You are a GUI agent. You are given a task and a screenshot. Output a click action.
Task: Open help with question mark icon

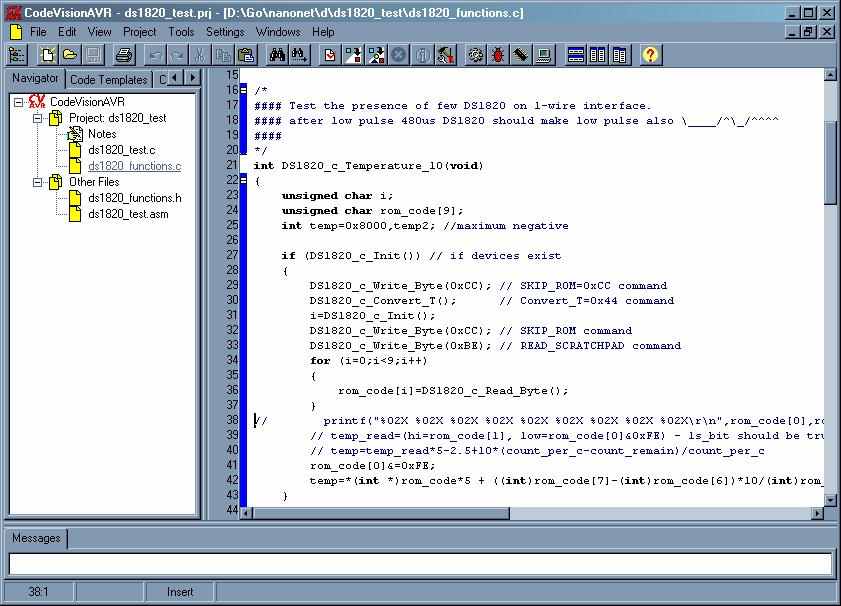[650, 55]
